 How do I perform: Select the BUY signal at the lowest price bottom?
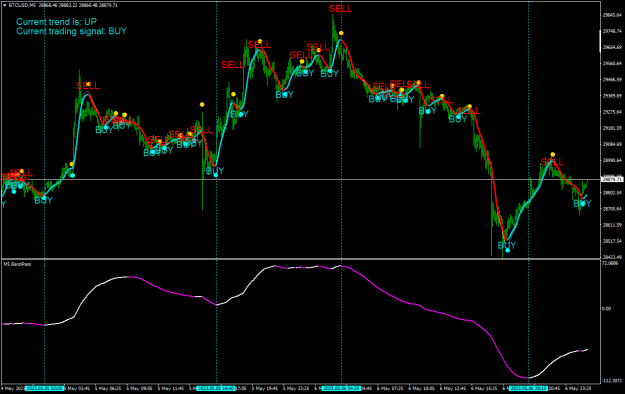tap(507, 245)
